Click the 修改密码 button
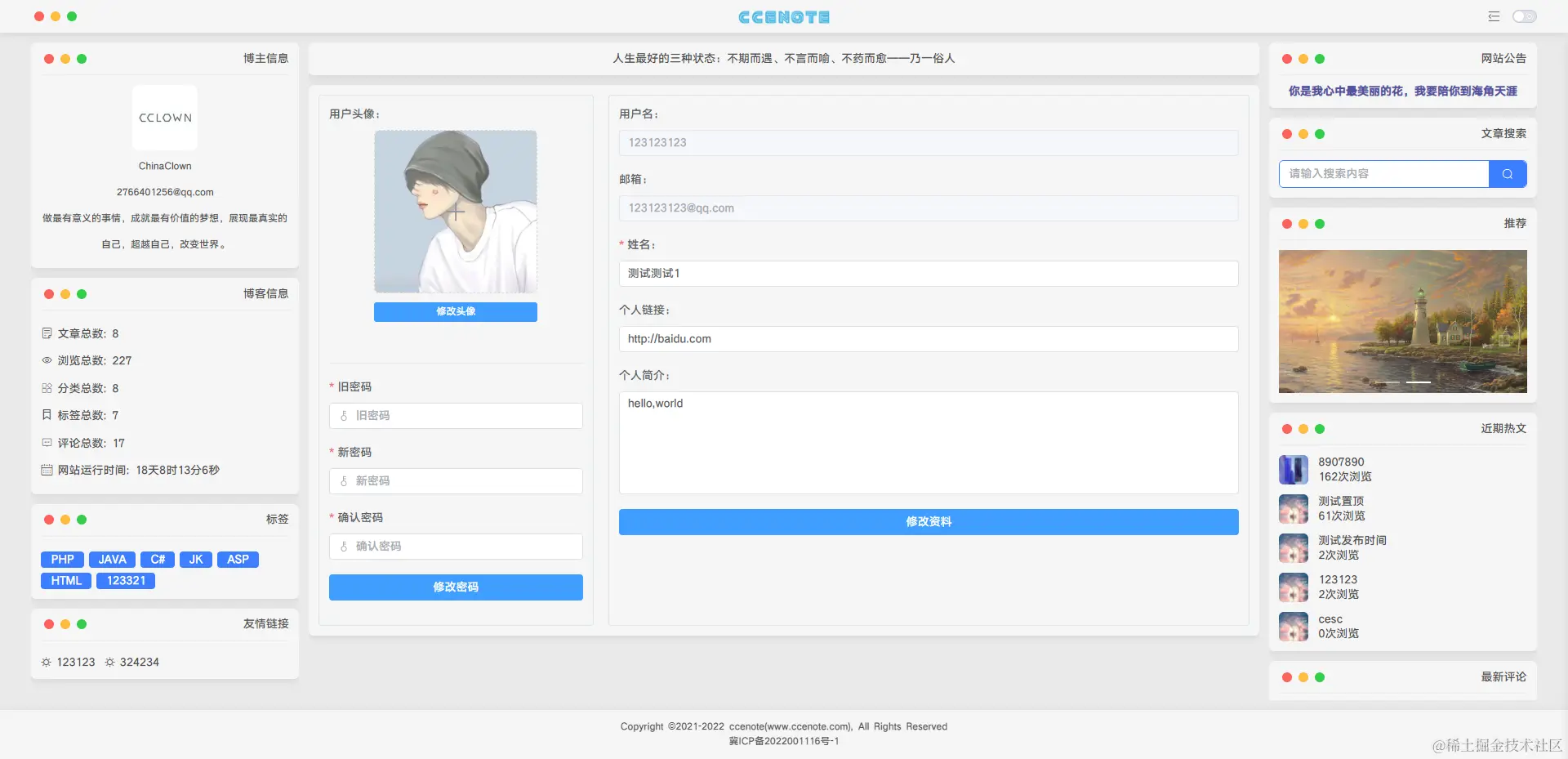The height and width of the screenshot is (759, 1568). (456, 587)
